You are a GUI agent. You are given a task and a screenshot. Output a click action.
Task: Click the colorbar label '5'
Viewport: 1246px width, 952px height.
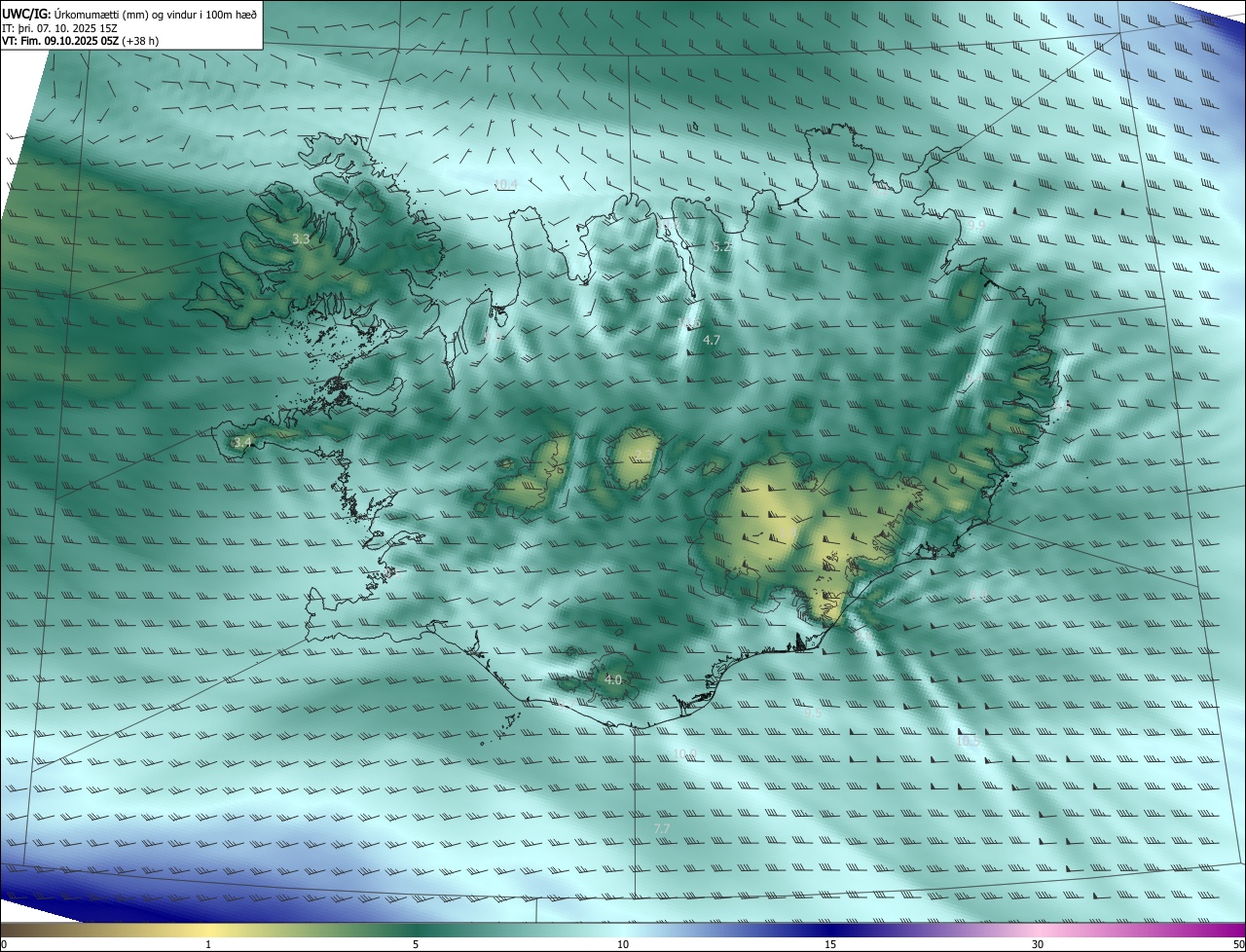coord(416,944)
